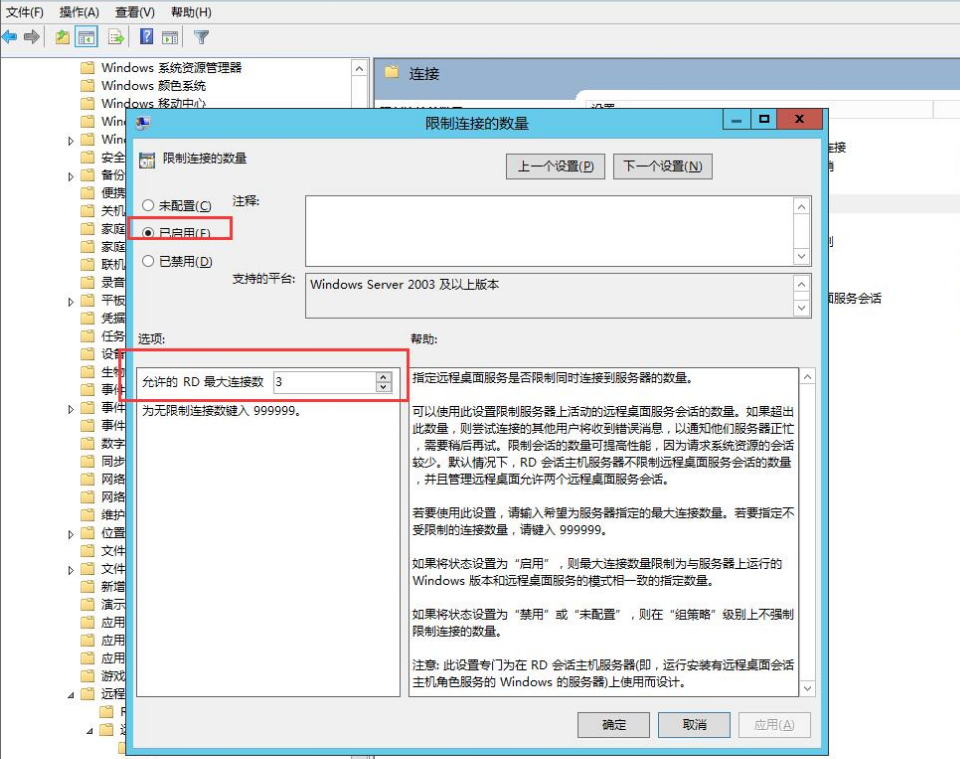Click the 确定 button

(614, 724)
